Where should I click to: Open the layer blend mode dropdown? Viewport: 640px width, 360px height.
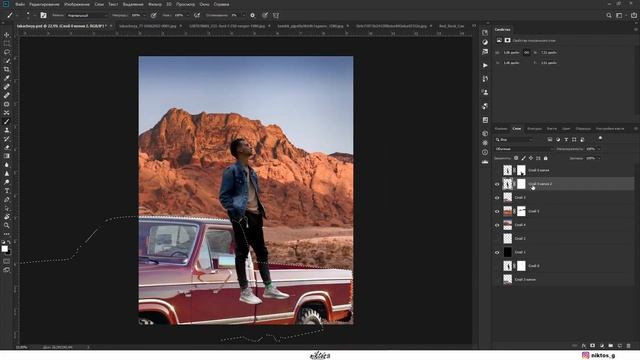coord(523,149)
